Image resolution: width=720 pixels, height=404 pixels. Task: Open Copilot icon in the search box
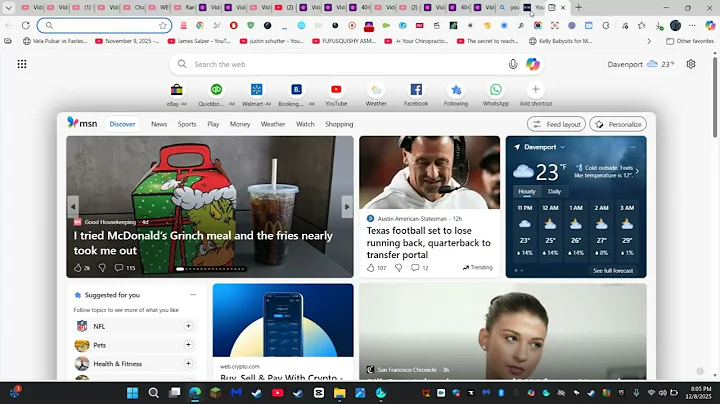click(533, 64)
